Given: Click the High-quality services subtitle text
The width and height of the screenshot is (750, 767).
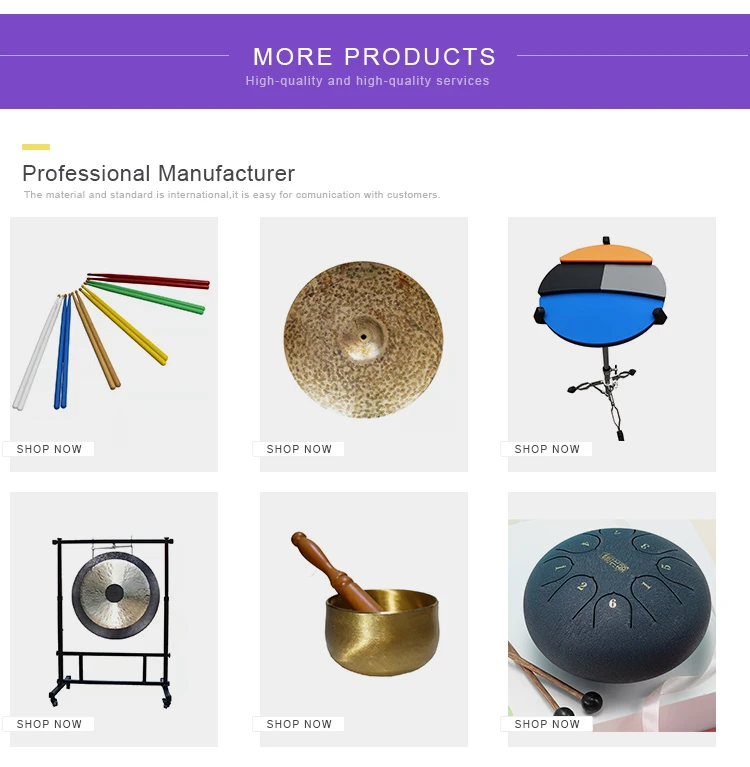Looking at the screenshot, I should tap(367, 81).
